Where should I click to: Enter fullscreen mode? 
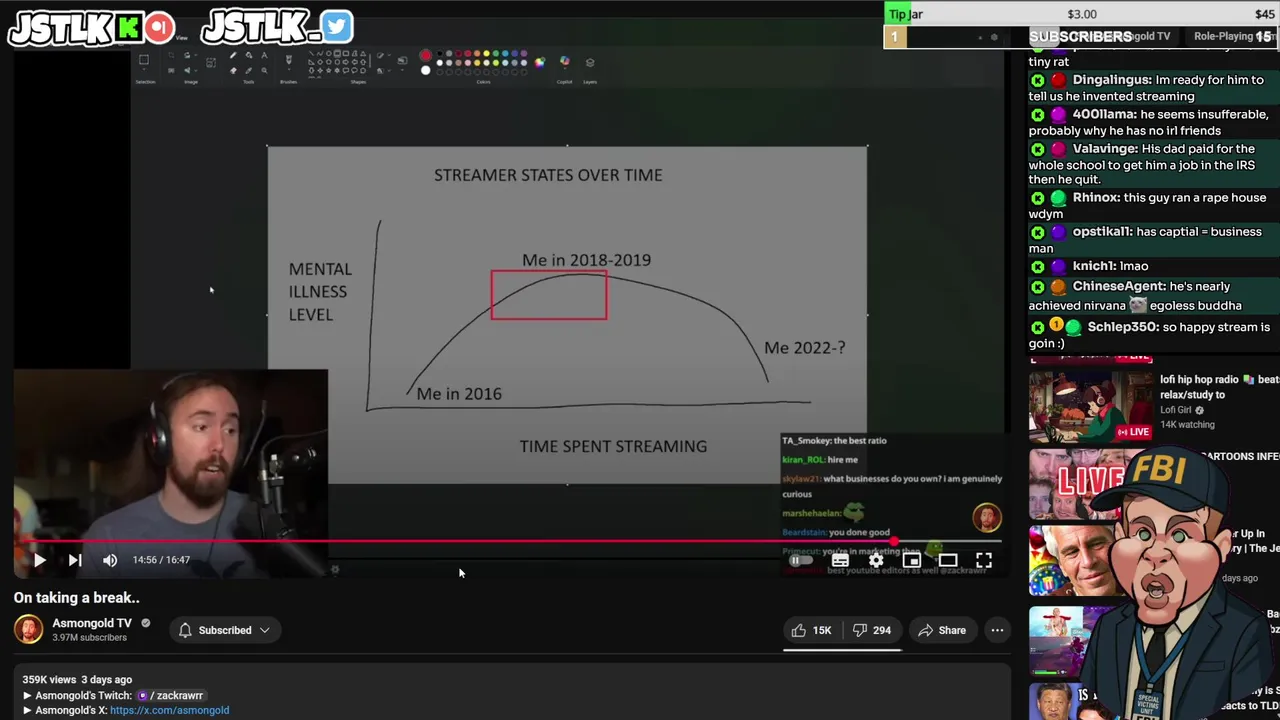click(x=984, y=561)
